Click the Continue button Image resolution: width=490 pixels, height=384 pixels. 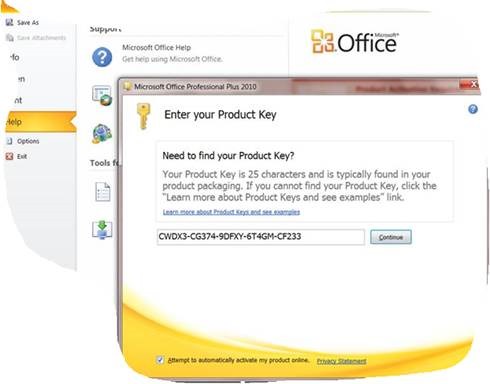(391, 237)
